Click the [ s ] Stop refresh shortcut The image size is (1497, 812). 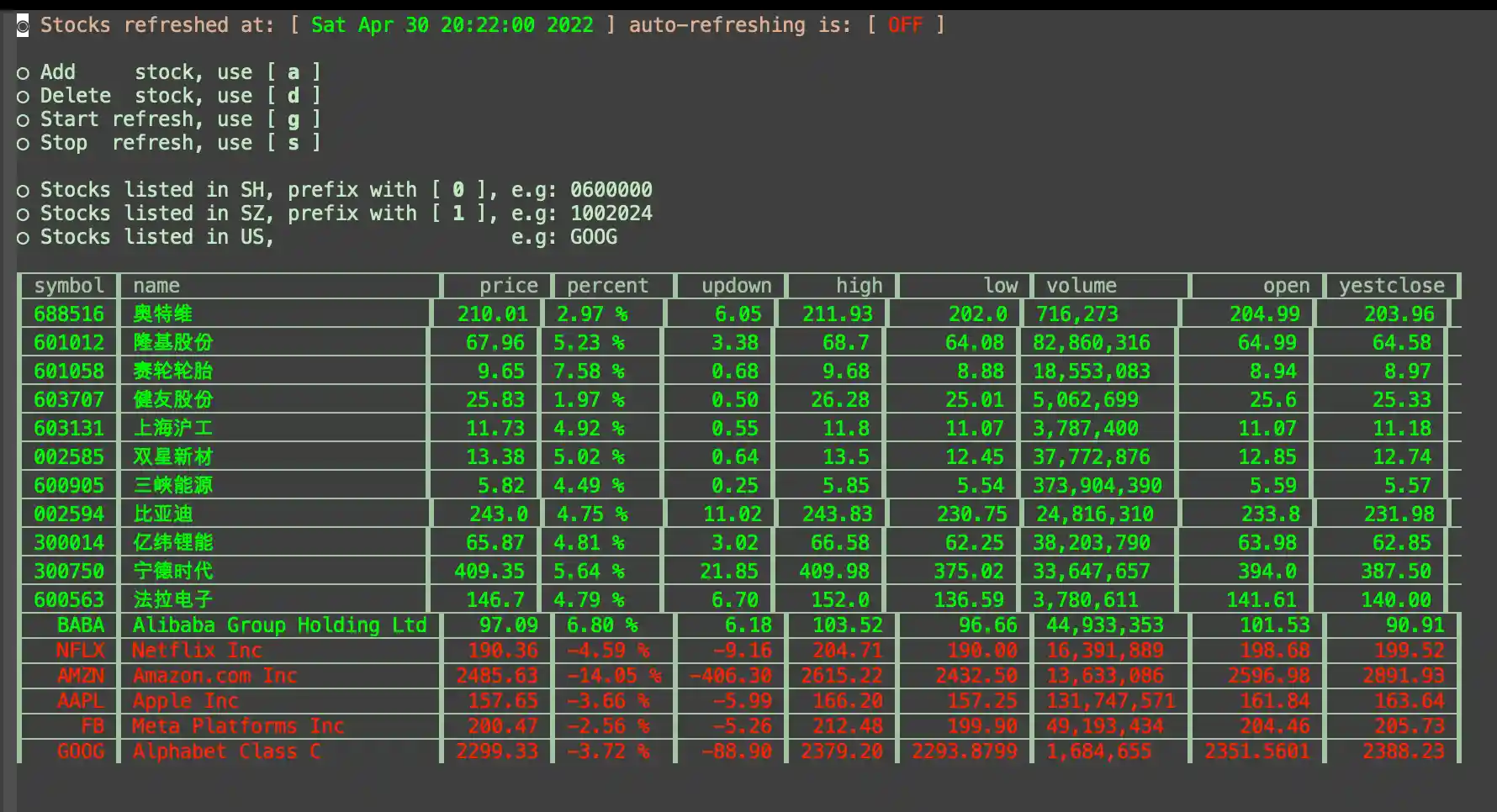(x=293, y=143)
